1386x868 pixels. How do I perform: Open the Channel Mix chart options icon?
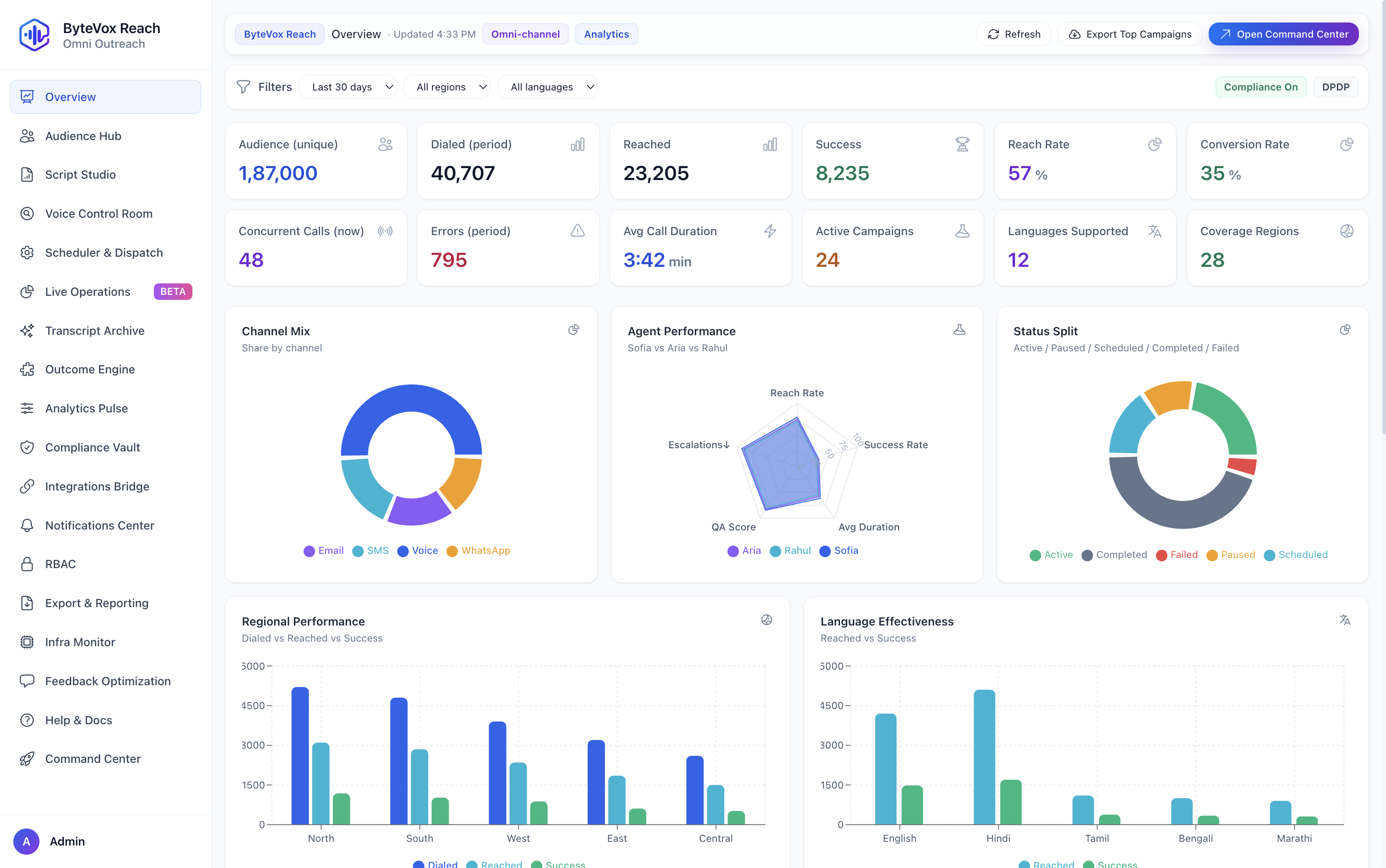click(573, 330)
